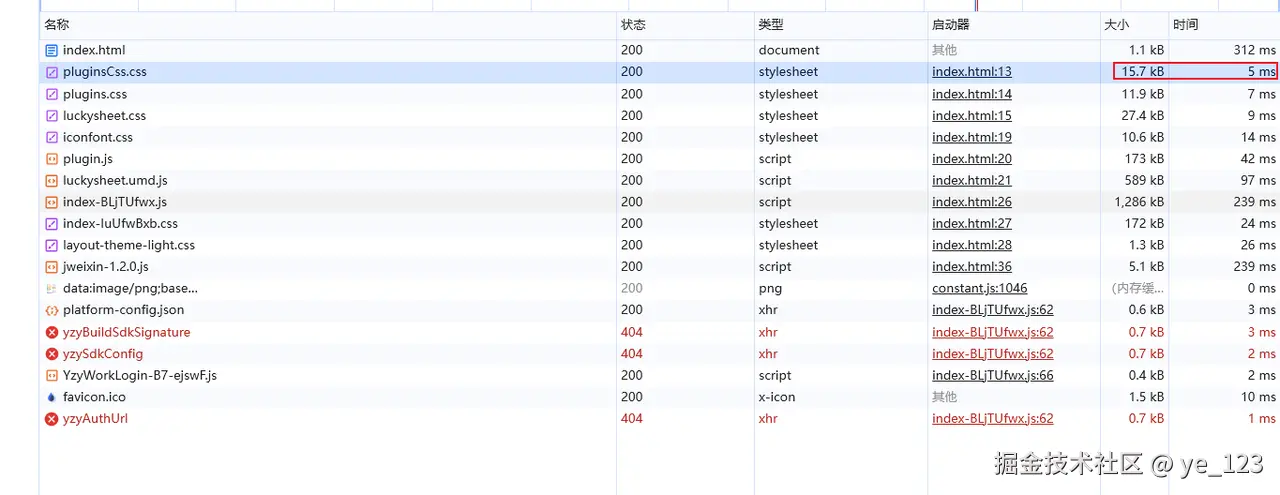The image size is (1280, 495).
Task: Click the script icon beside index-BLjTUfwx.js request
Action: tap(52, 202)
